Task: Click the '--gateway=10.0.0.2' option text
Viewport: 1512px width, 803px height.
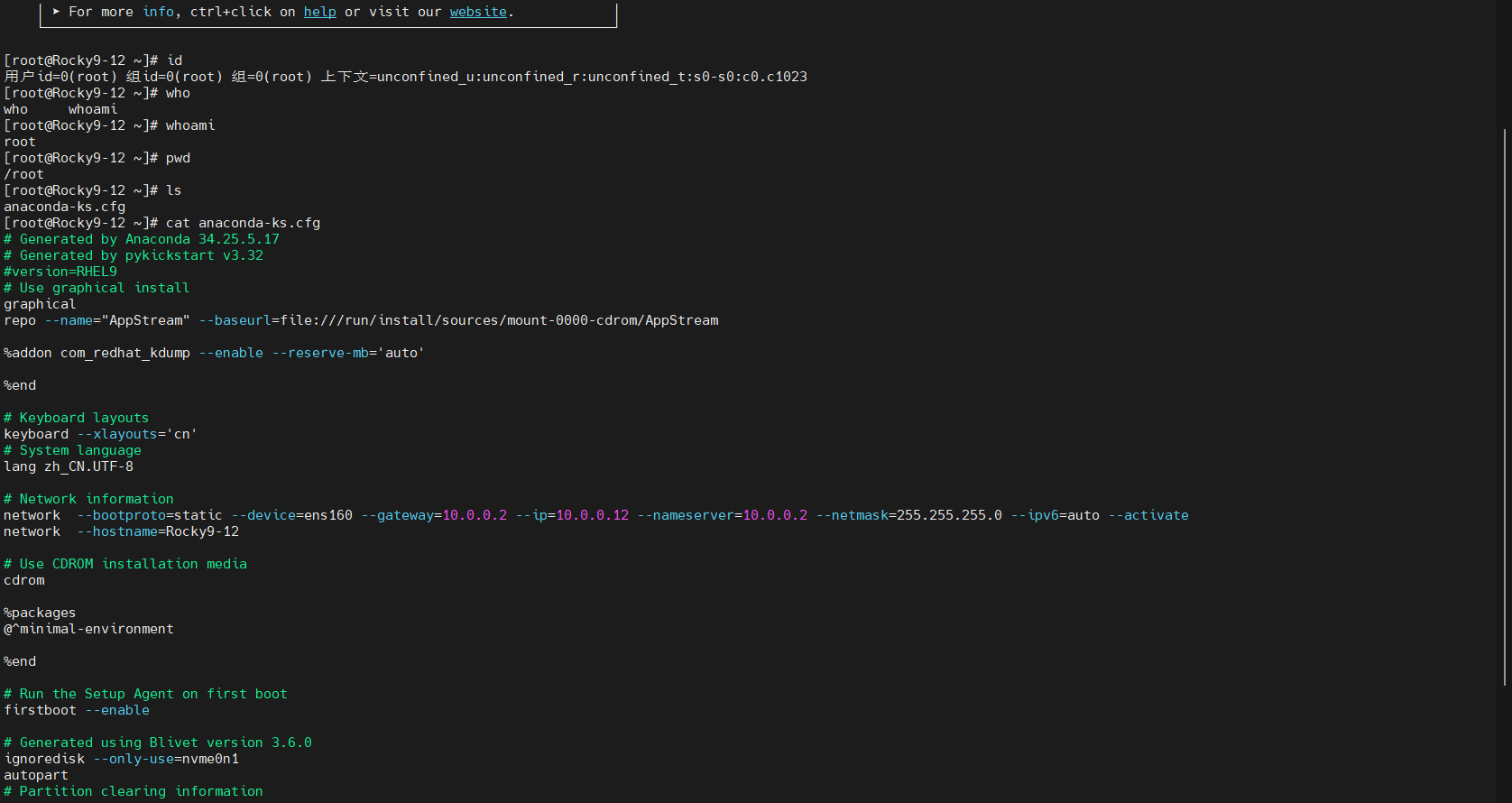Action: coord(434,515)
